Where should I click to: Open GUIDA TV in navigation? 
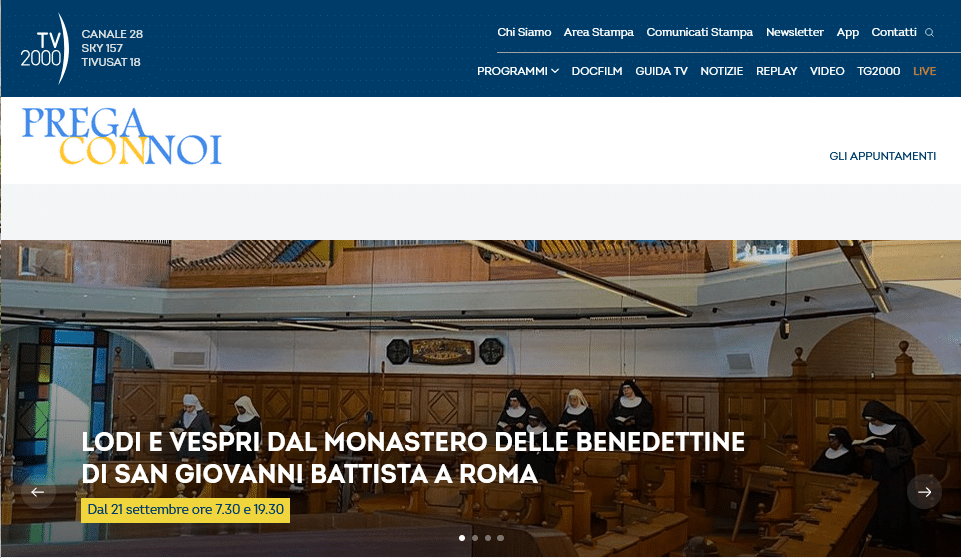(661, 71)
